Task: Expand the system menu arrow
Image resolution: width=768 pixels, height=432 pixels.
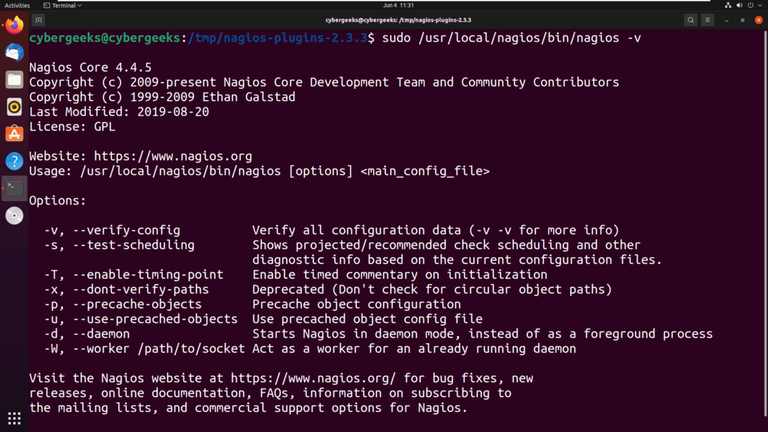Action: (x=759, y=5)
